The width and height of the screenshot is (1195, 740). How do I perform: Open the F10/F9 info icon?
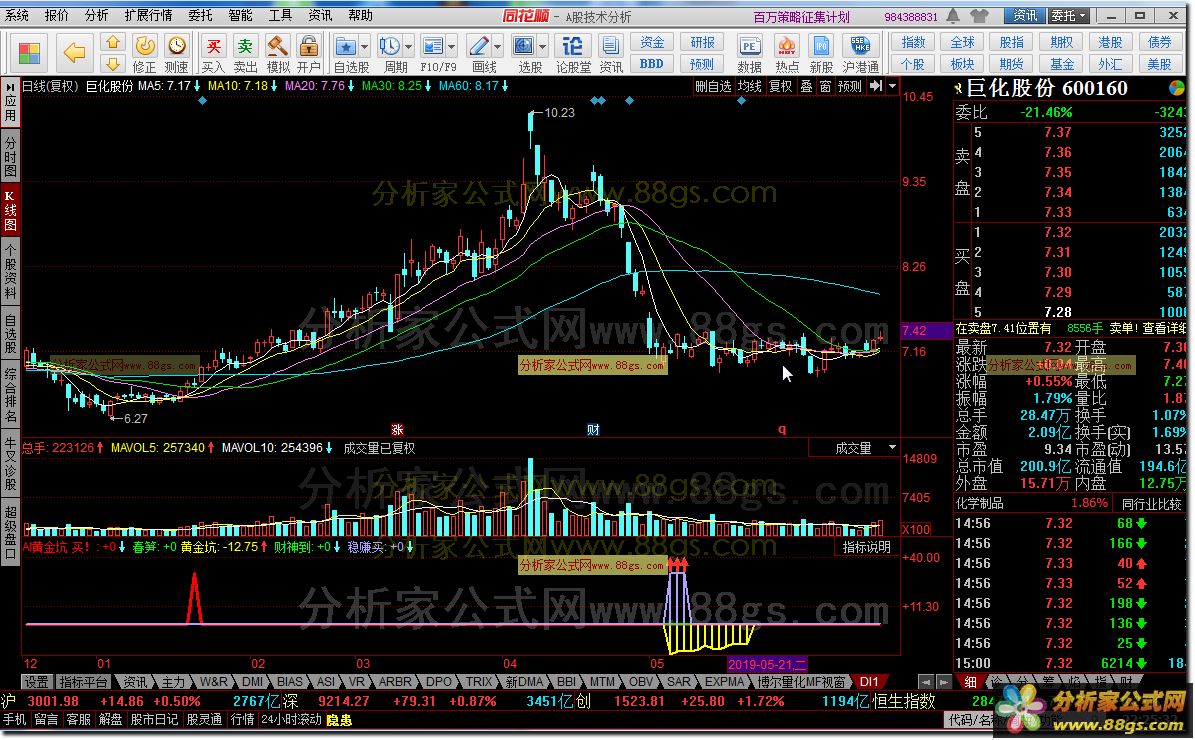point(433,46)
